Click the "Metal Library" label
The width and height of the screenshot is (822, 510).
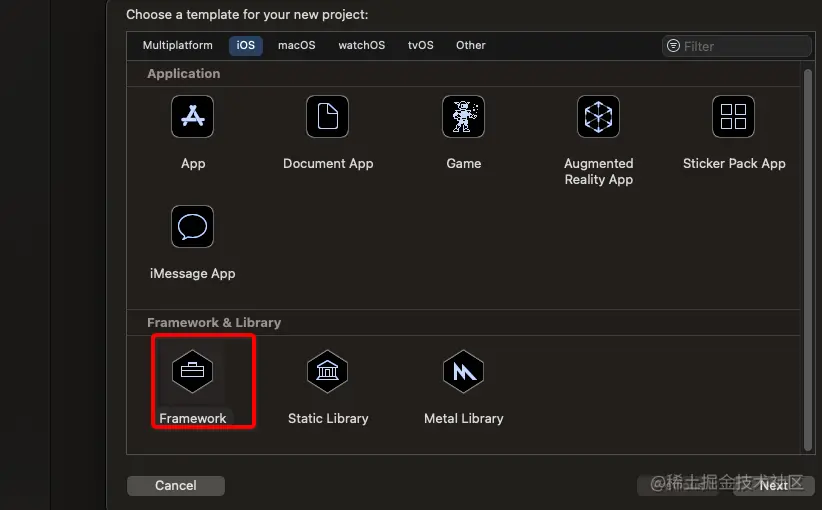click(x=463, y=418)
